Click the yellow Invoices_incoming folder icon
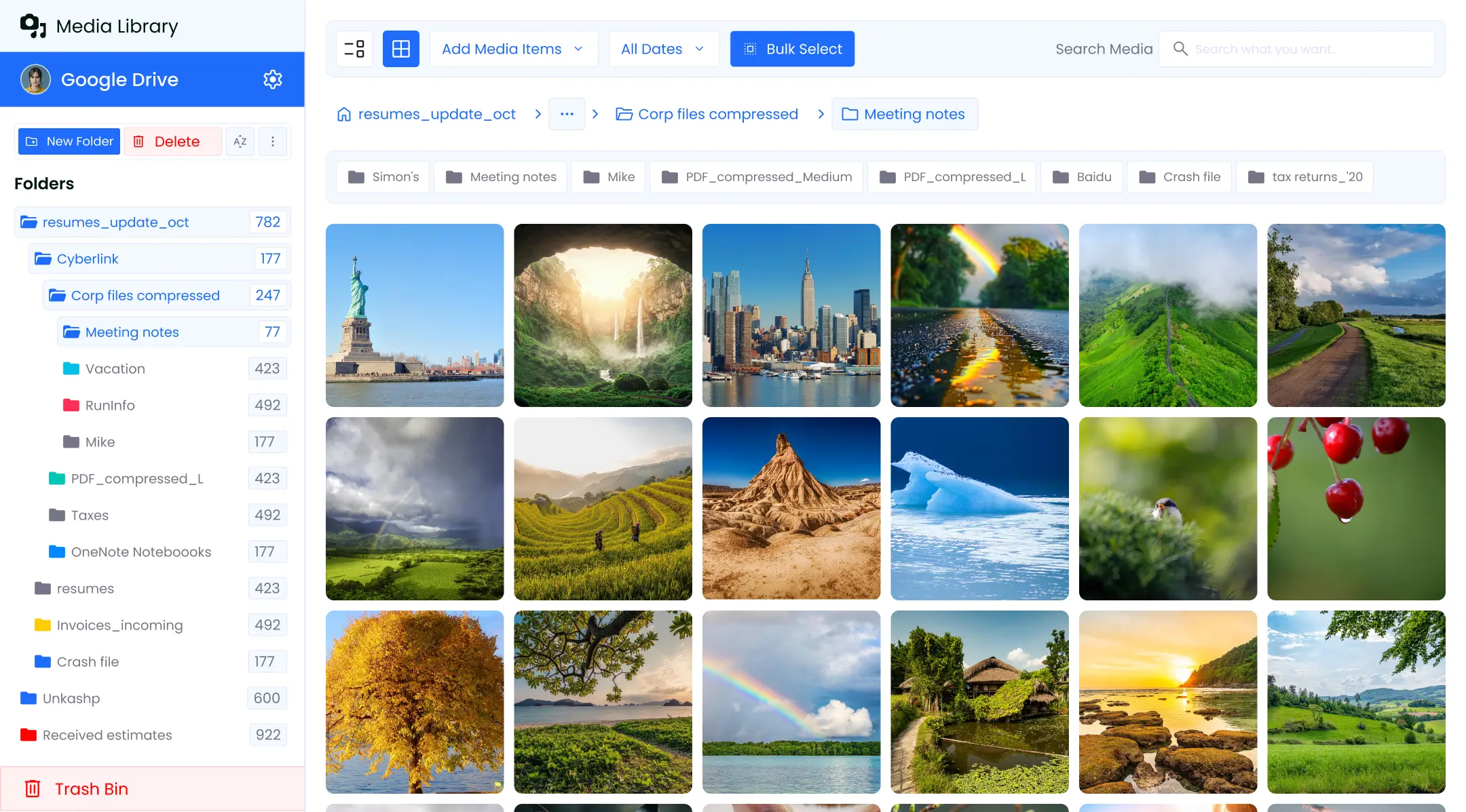 click(43, 625)
